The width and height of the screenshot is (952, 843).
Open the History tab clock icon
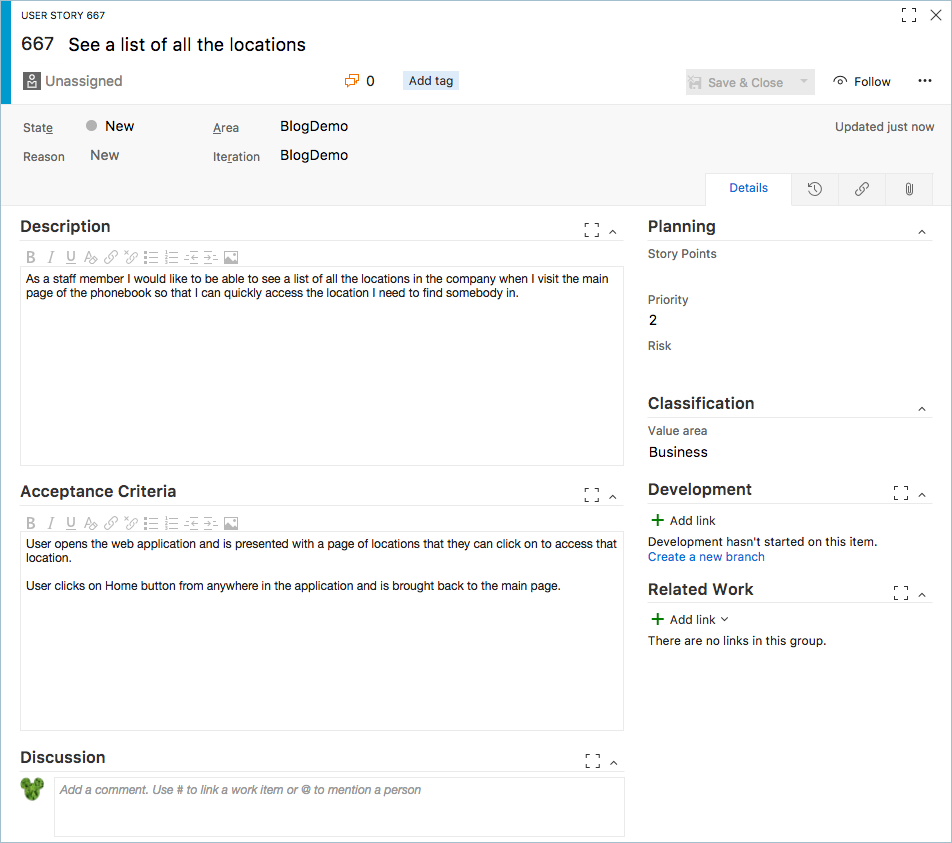coord(815,189)
